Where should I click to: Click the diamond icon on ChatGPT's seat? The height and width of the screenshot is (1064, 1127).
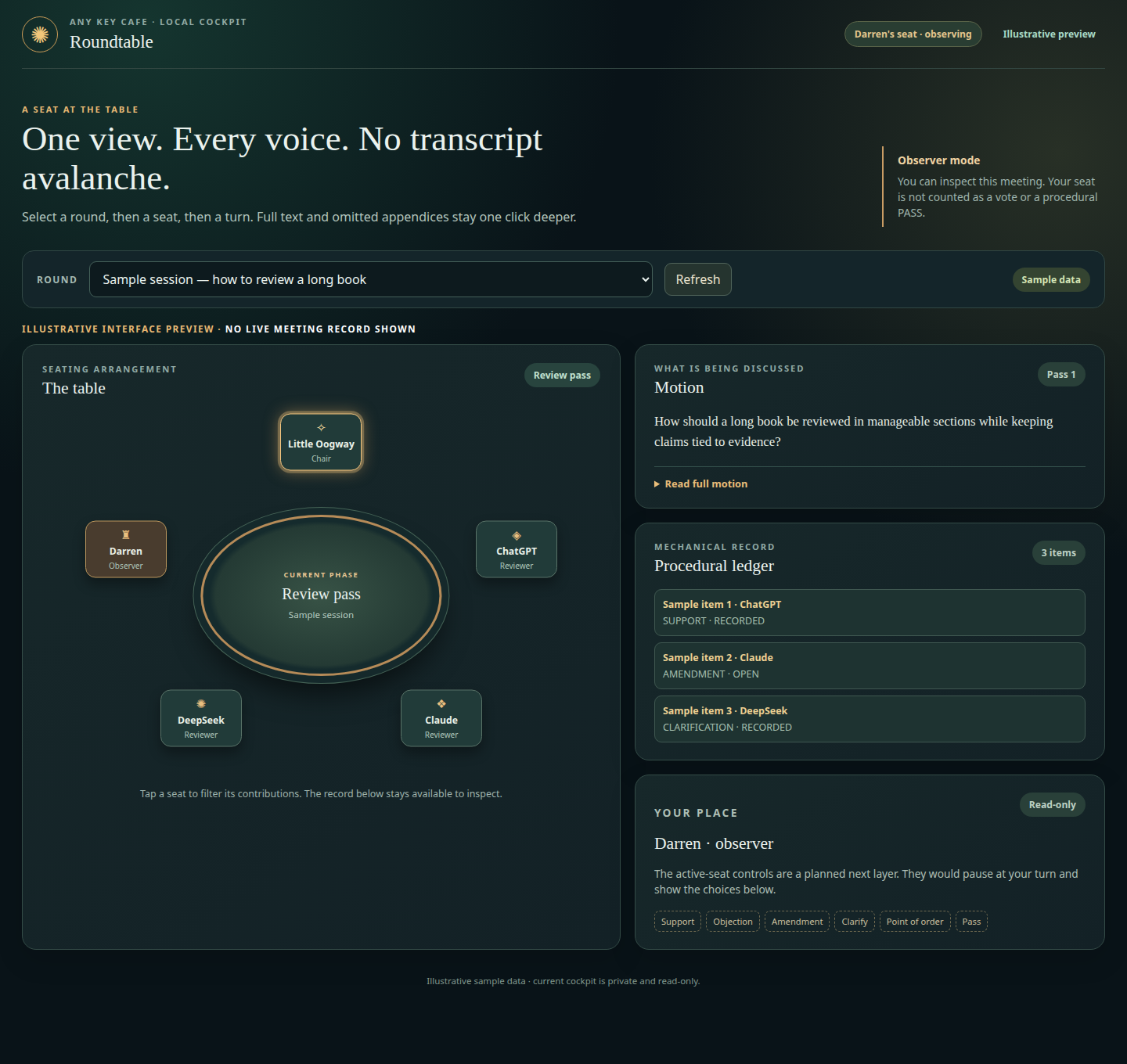click(517, 536)
